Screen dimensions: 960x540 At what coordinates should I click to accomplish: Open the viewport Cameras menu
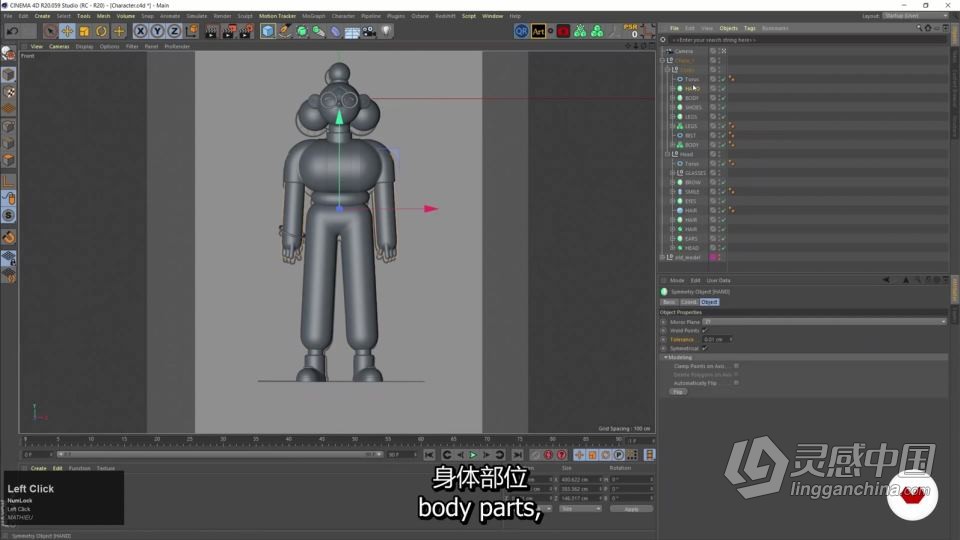click(x=59, y=47)
